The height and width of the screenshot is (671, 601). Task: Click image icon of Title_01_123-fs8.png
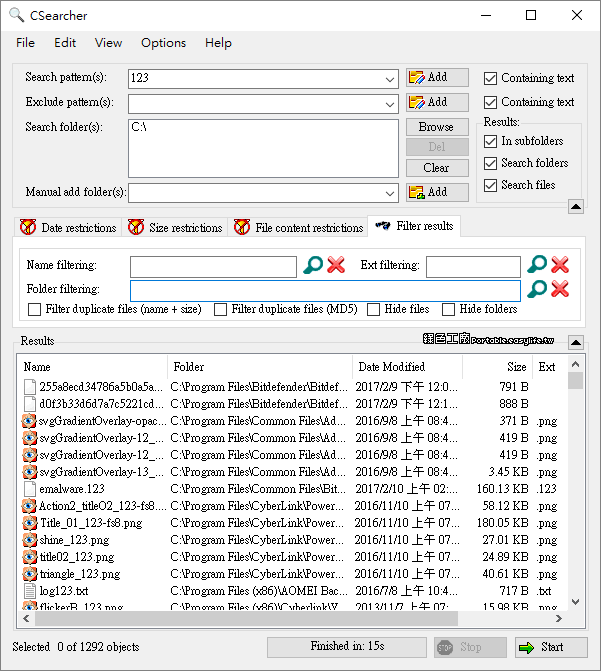coord(29,523)
